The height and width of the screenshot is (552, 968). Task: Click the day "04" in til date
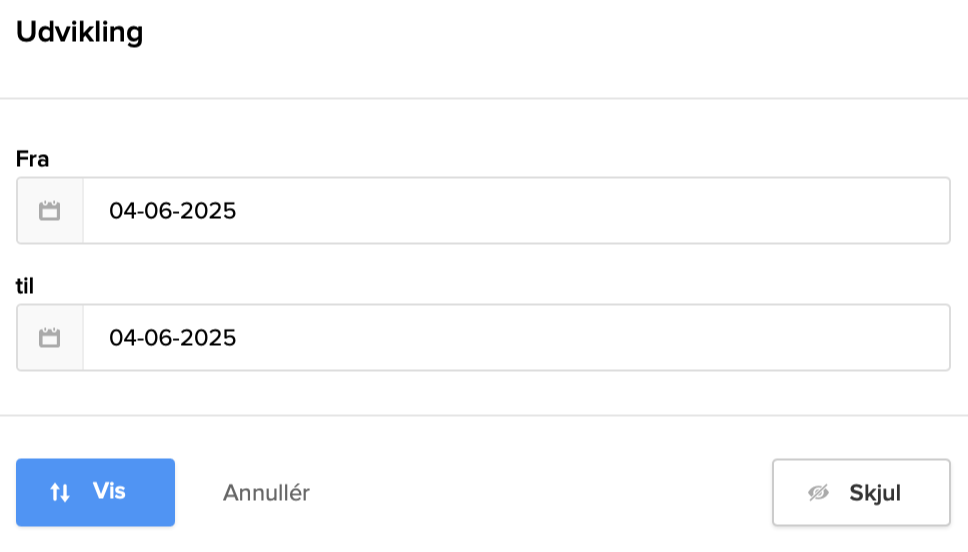[122, 338]
